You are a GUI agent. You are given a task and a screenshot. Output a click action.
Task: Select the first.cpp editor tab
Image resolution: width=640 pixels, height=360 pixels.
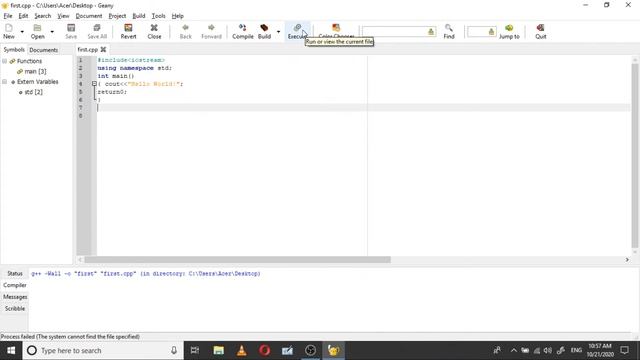point(88,49)
